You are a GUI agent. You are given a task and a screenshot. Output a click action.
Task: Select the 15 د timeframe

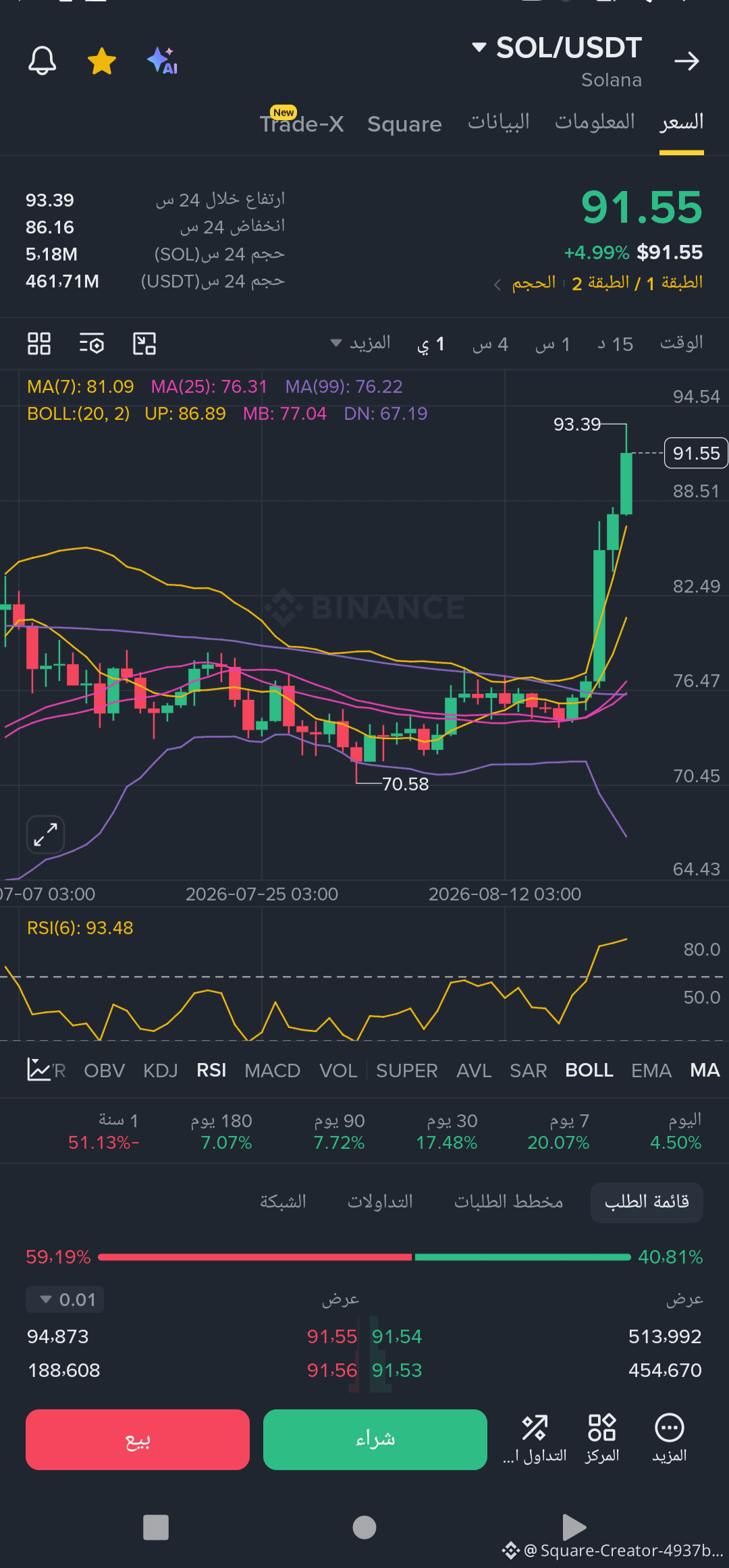tap(615, 344)
